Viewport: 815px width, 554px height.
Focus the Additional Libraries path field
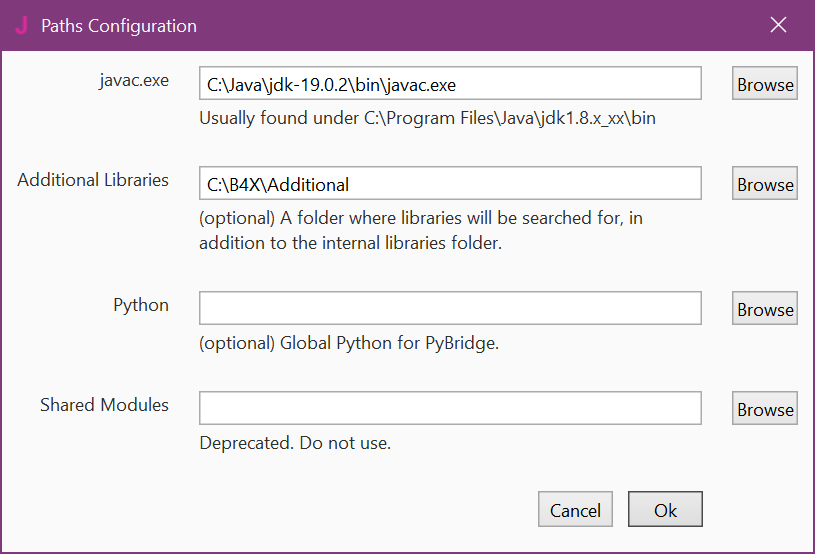coord(450,184)
